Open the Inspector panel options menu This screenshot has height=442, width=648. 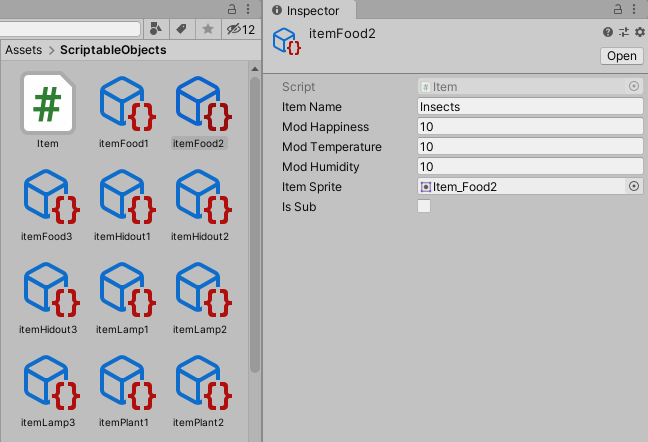point(634,9)
